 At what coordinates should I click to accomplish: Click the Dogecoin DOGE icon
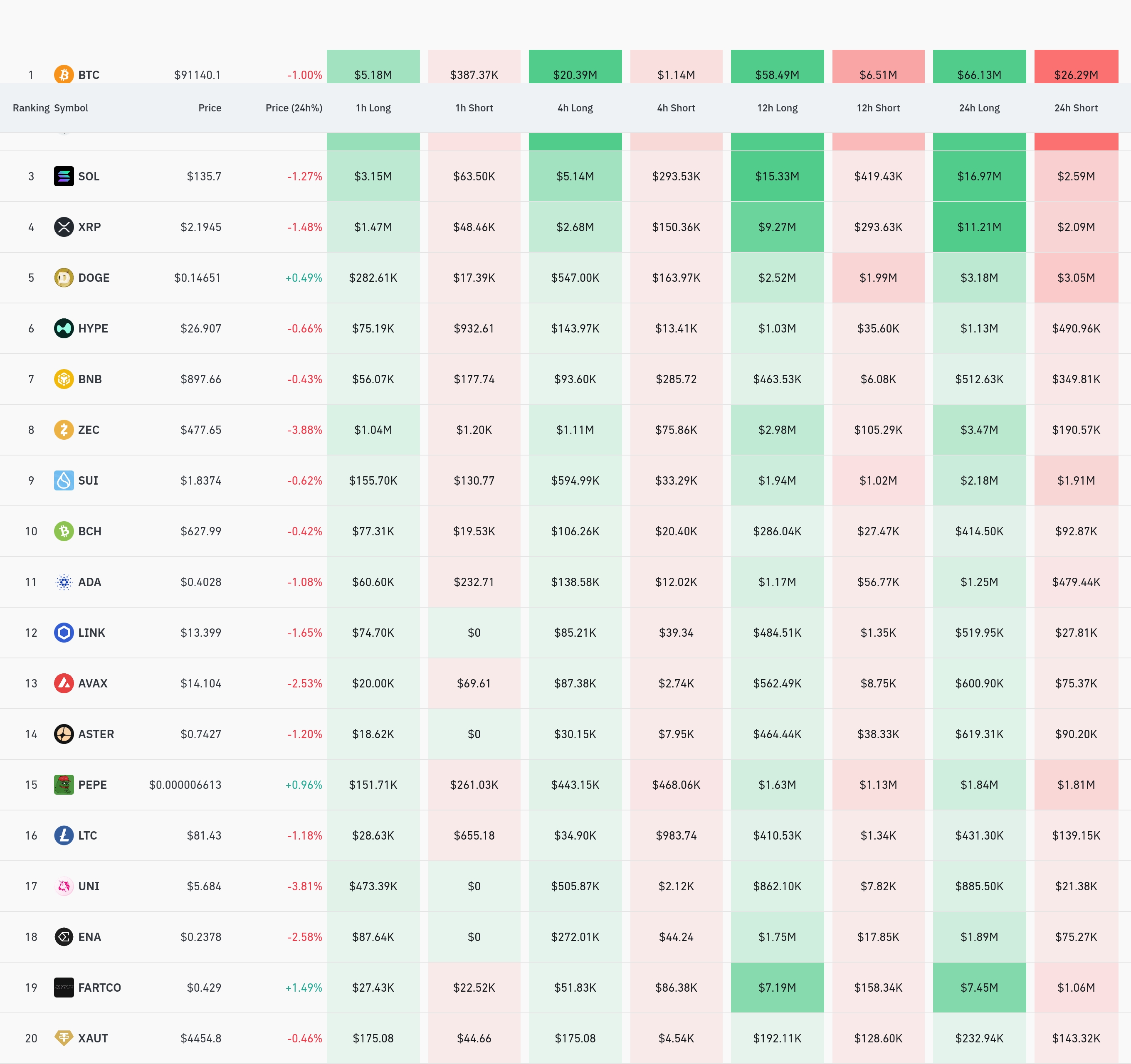(x=64, y=278)
